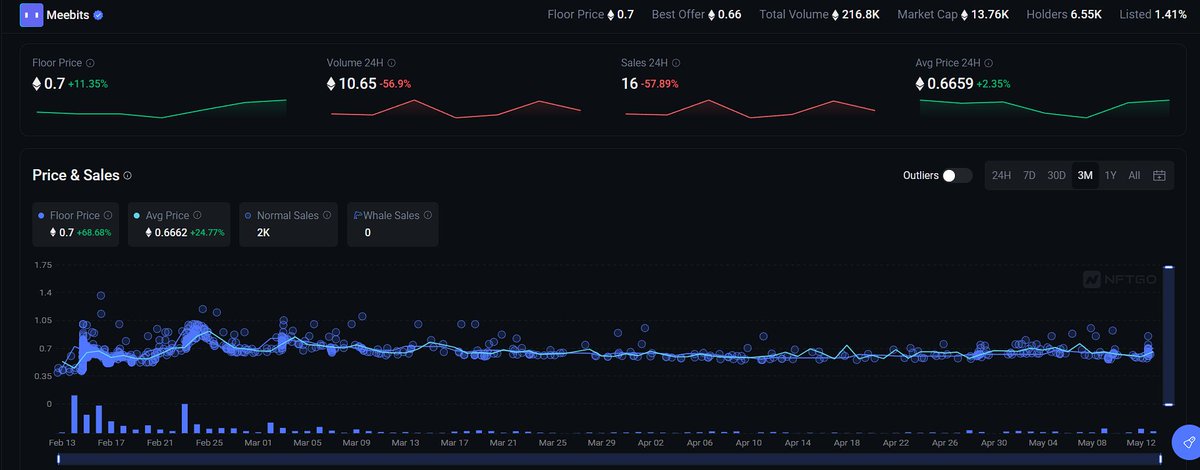
Task: Select the All time range
Action: point(1134,175)
